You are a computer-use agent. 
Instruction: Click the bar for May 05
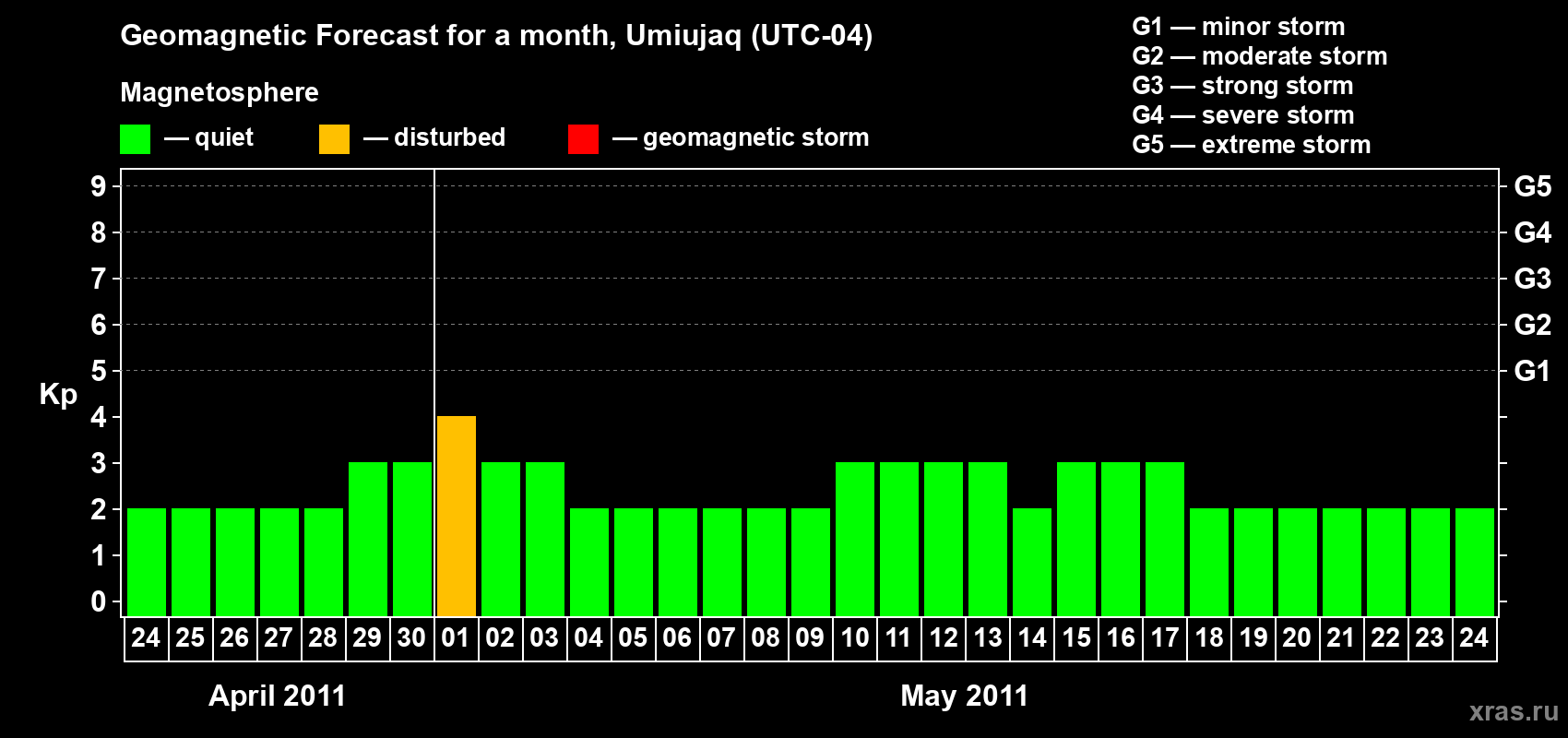click(x=634, y=562)
